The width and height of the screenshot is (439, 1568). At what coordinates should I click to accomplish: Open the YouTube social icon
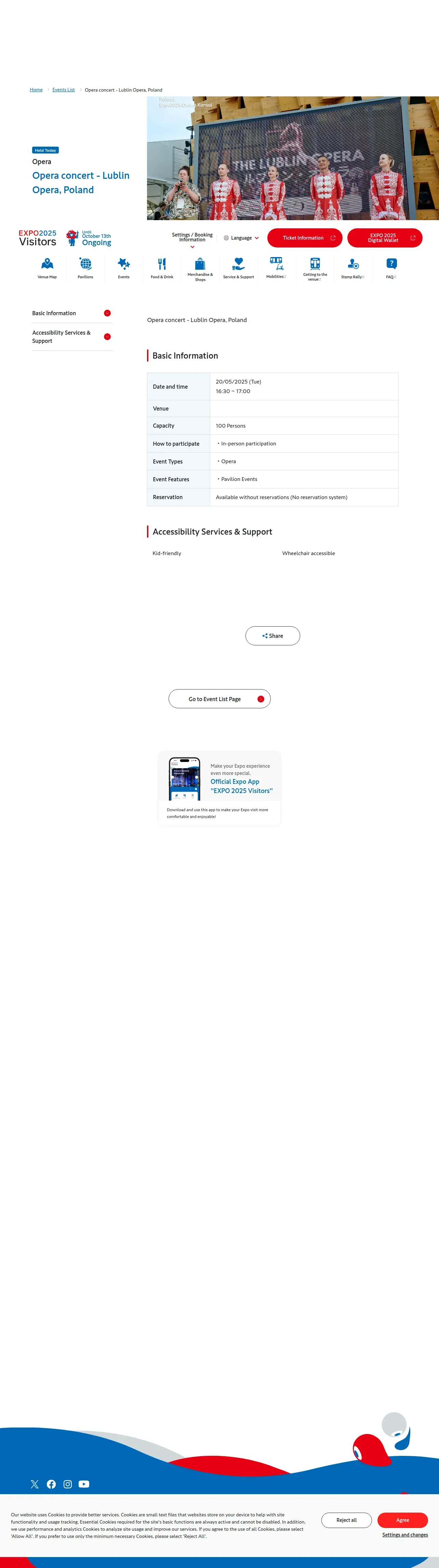pos(84,1484)
